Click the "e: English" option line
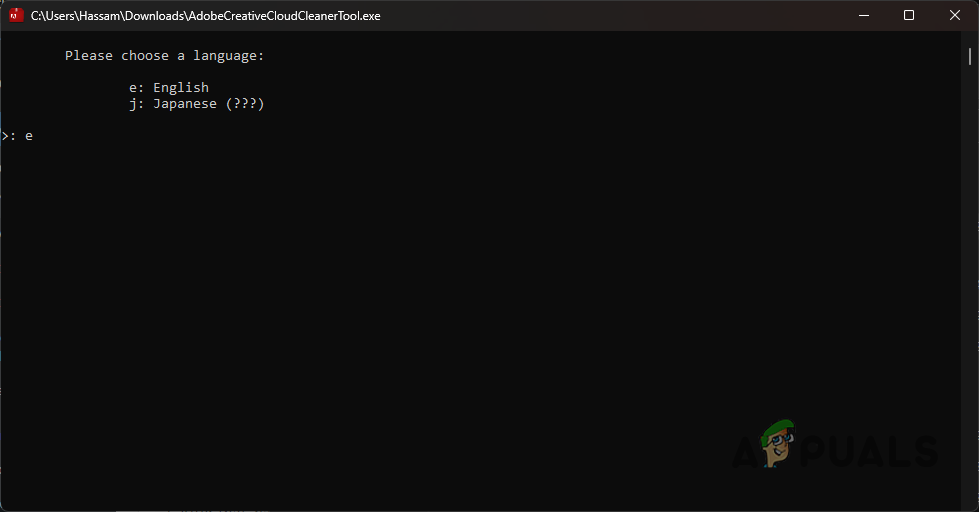979x512 pixels. click(x=168, y=88)
